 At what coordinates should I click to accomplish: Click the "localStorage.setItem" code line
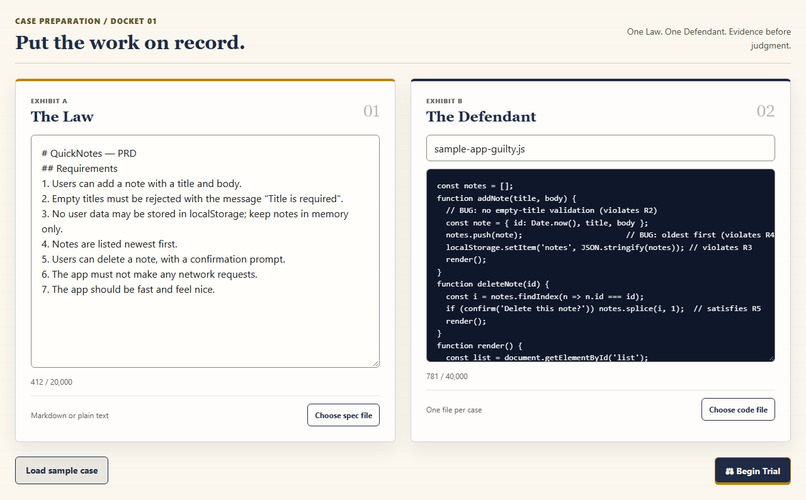point(599,247)
